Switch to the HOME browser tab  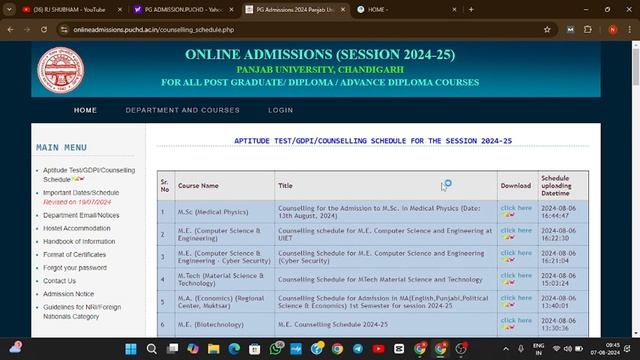point(404,9)
